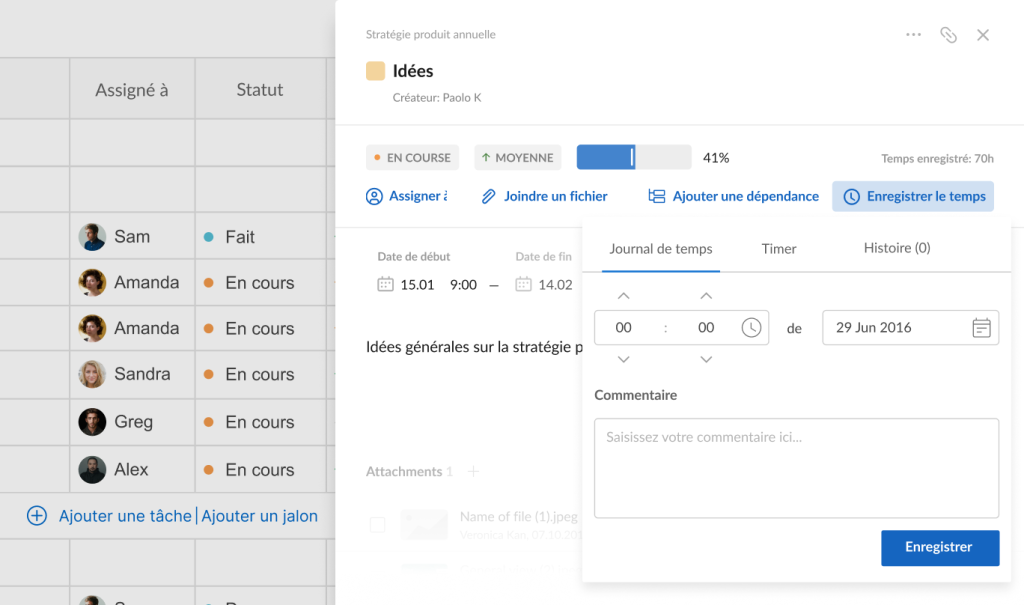Click Stratégie produit annuelle breadcrumb
This screenshot has width=1024, height=605.
(430, 34)
